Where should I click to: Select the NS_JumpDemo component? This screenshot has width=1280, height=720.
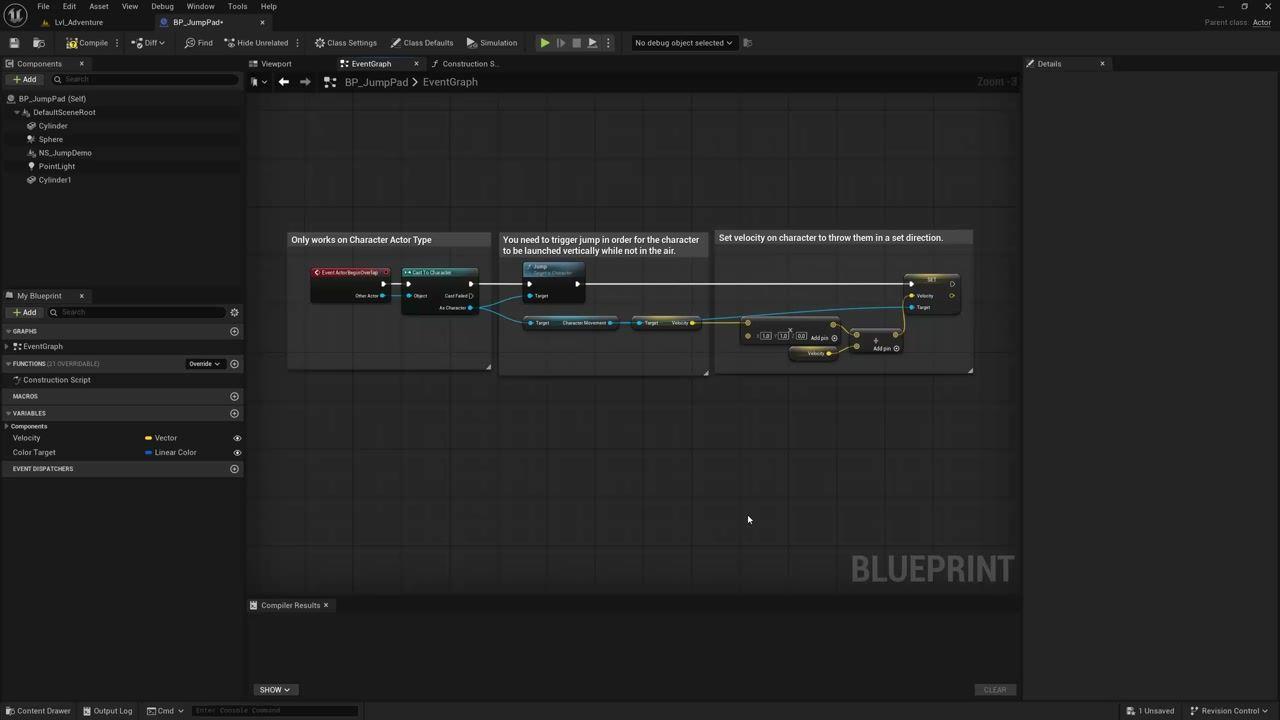tap(65, 153)
